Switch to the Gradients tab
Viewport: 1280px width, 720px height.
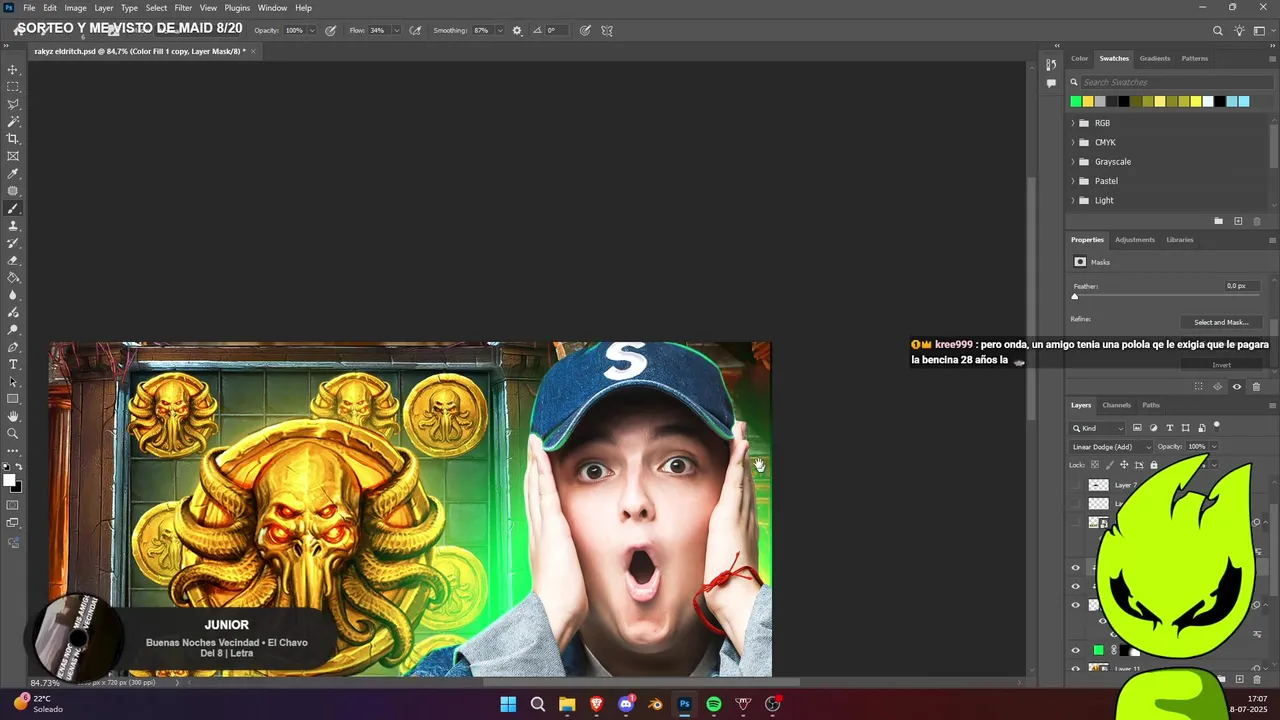pyautogui.click(x=1155, y=58)
